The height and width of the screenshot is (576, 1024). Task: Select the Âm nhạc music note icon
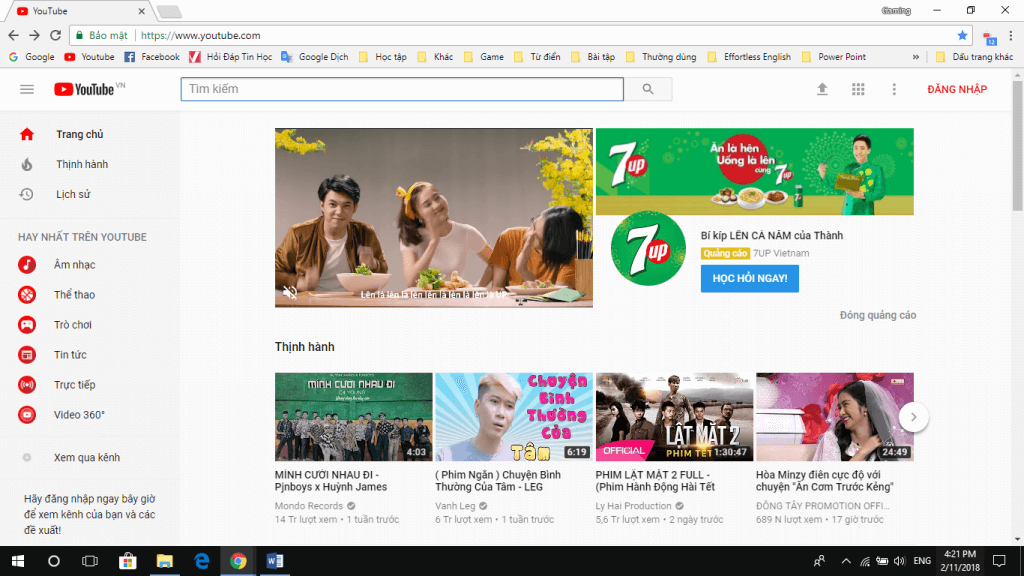(x=28, y=264)
